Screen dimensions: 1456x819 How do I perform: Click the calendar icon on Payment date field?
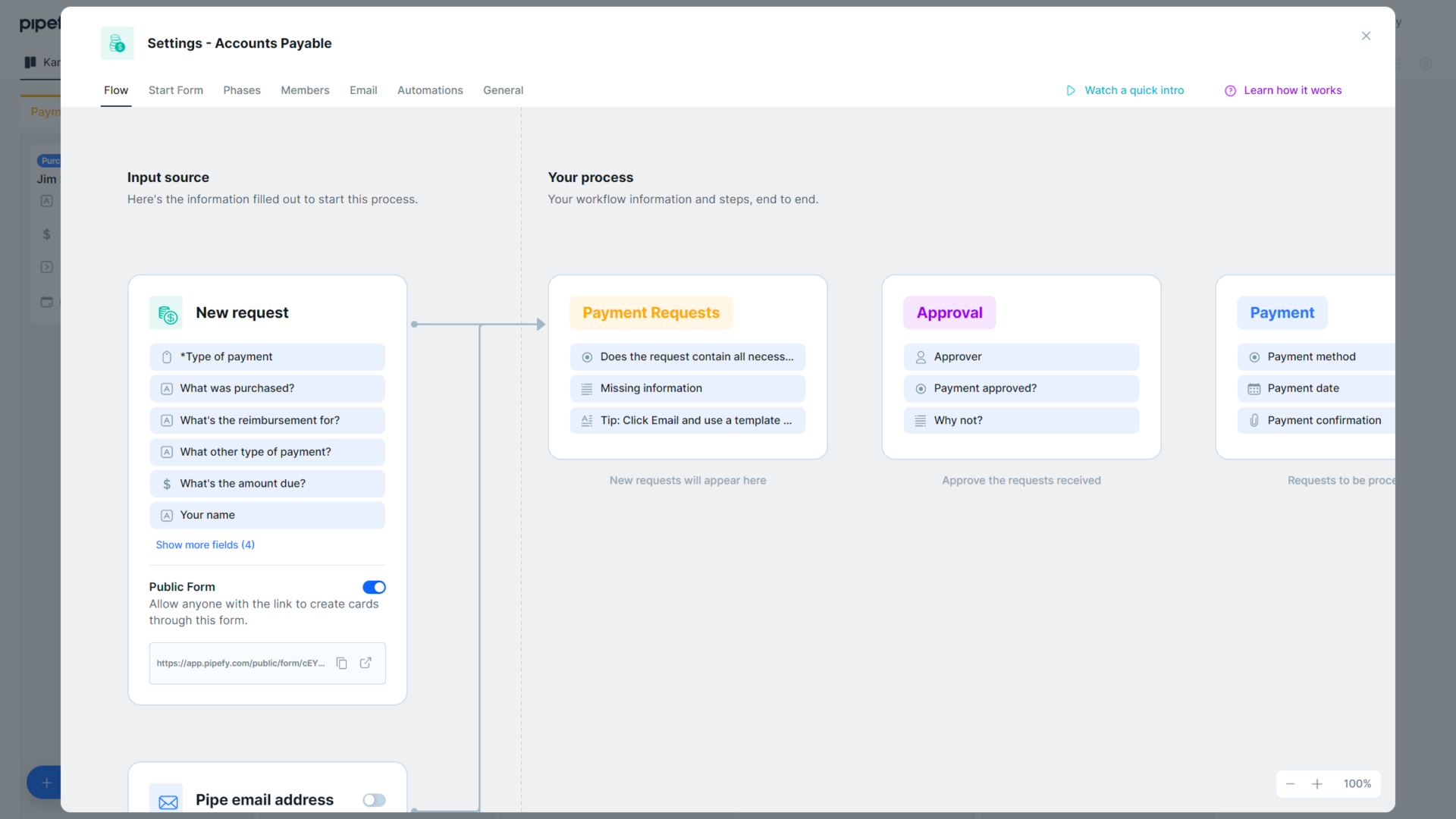click(x=1253, y=388)
